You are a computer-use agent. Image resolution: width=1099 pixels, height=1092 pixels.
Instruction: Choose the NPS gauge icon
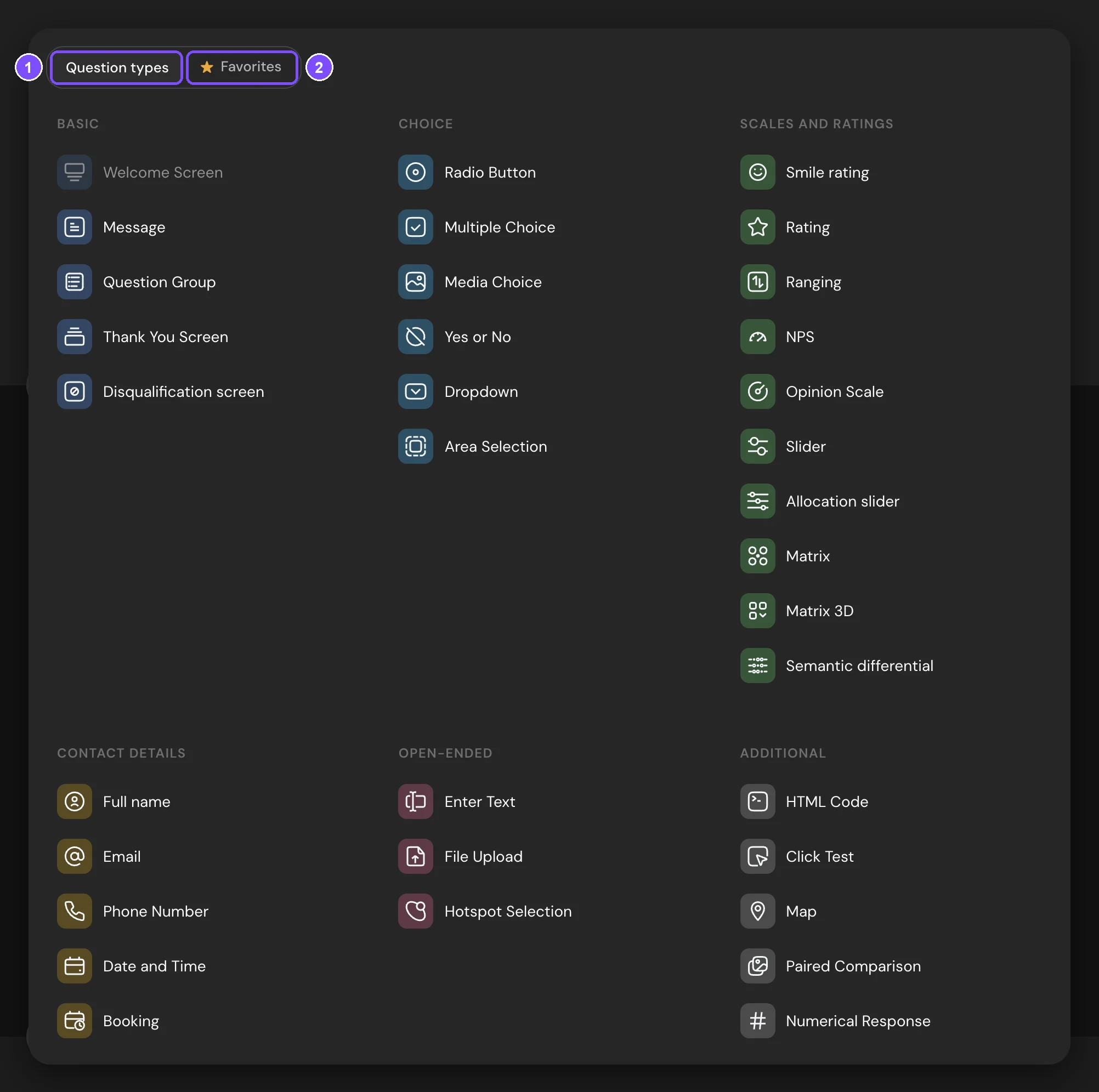[x=758, y=337]
